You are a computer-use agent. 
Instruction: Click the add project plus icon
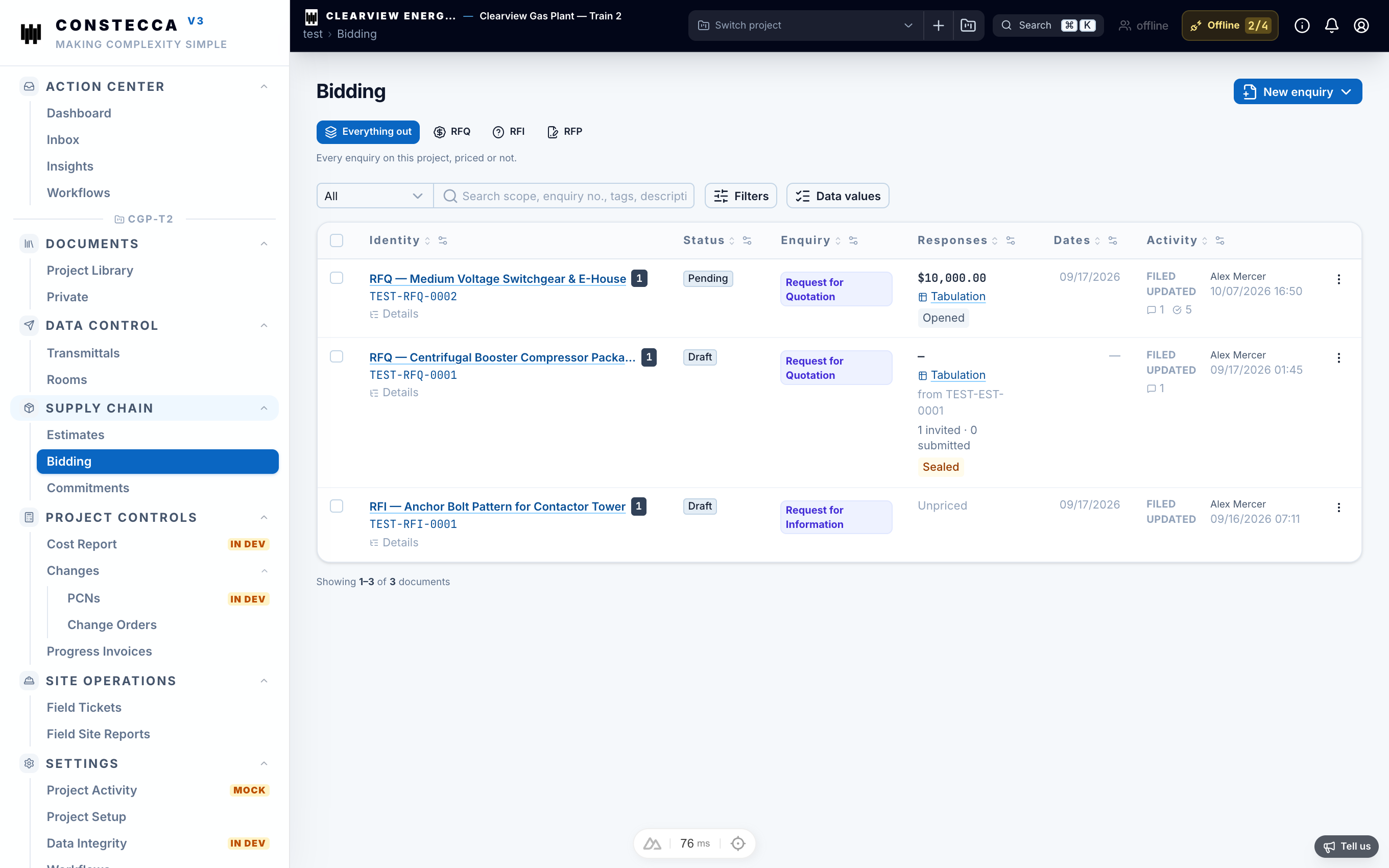pyautogui.click(x=939, y=25)
